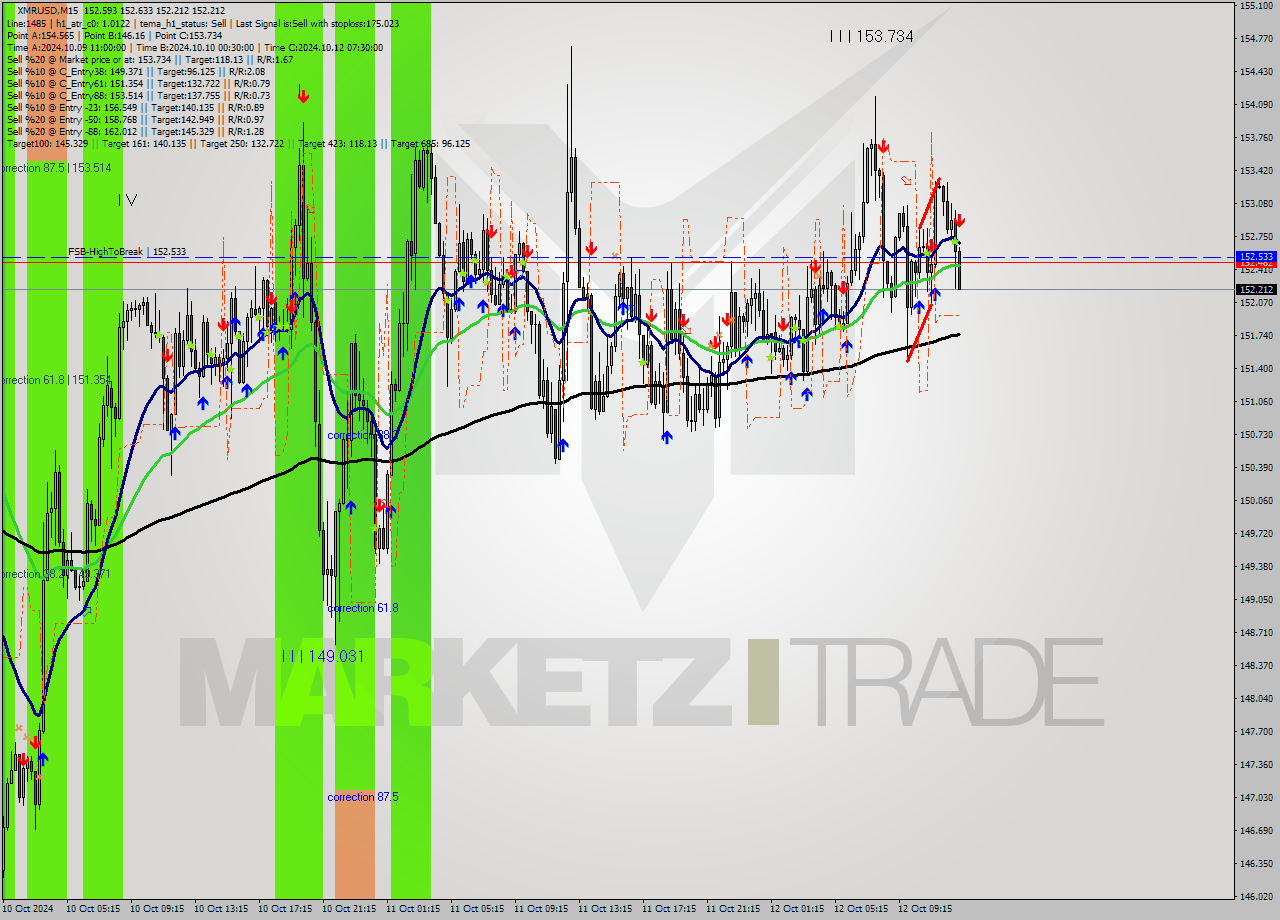Click '10 Oct 21:15' on the time axis

(349, 909)
